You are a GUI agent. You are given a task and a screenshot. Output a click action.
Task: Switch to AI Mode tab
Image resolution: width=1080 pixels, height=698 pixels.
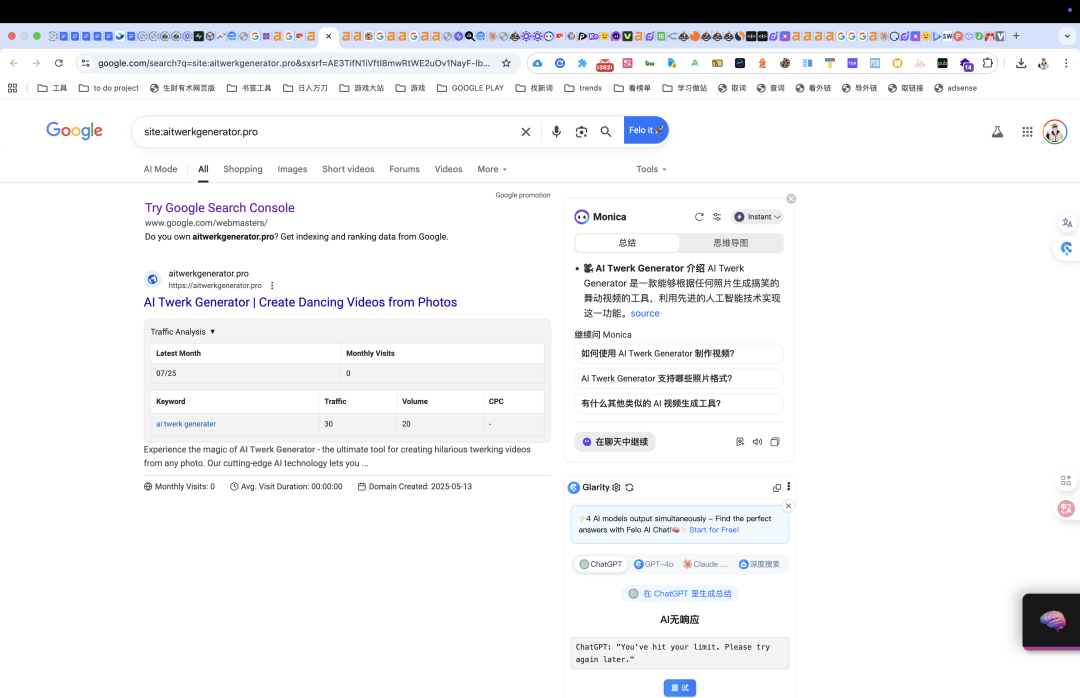click(160, 169)
